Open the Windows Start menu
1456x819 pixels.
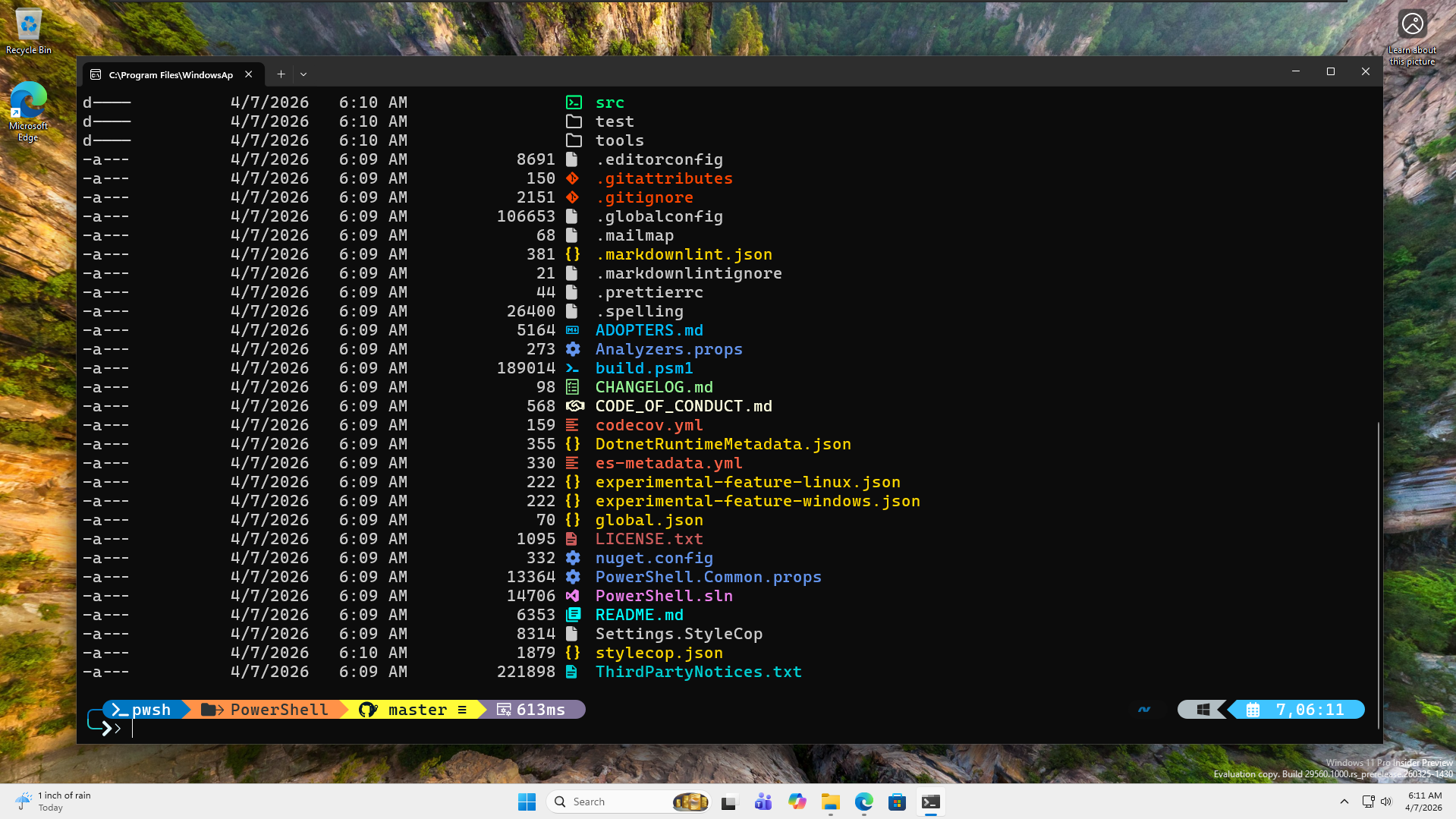coord(527,802)
